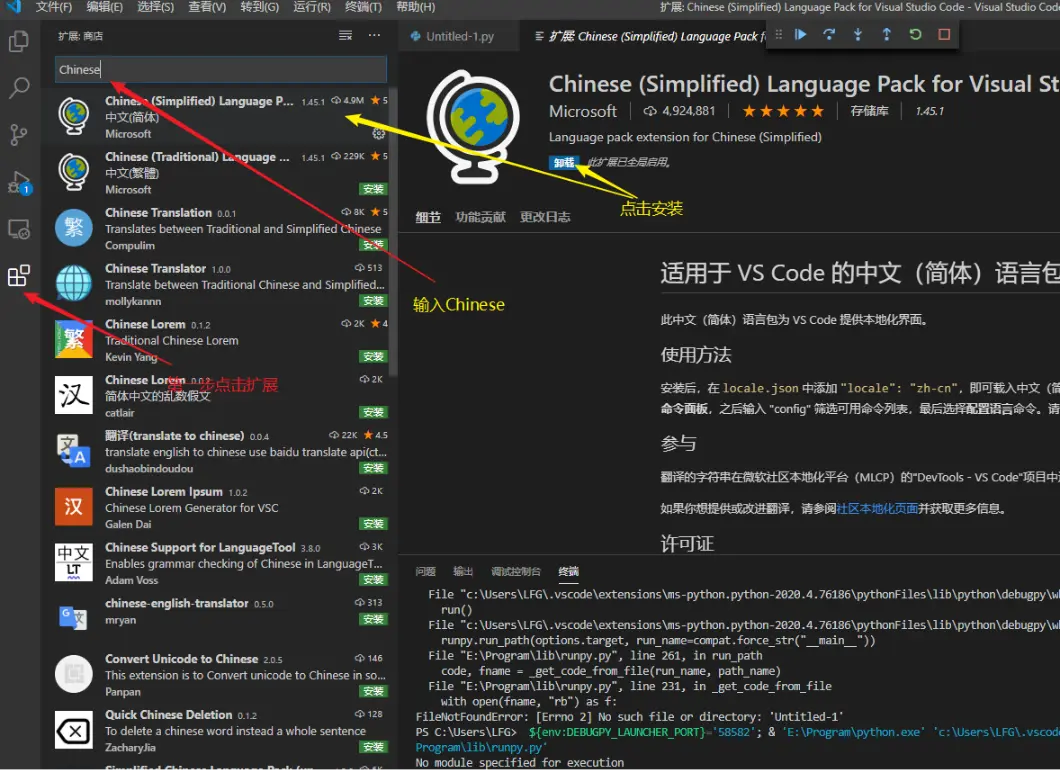Open the Run and Debug view
1060x770 pixels.
[19, 182]
